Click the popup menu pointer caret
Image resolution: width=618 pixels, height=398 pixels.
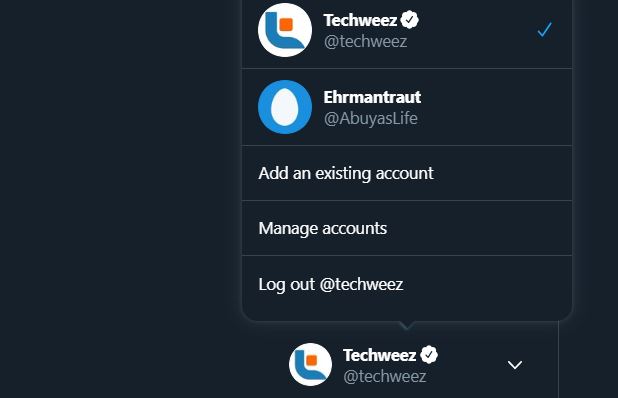pos(407,325)
